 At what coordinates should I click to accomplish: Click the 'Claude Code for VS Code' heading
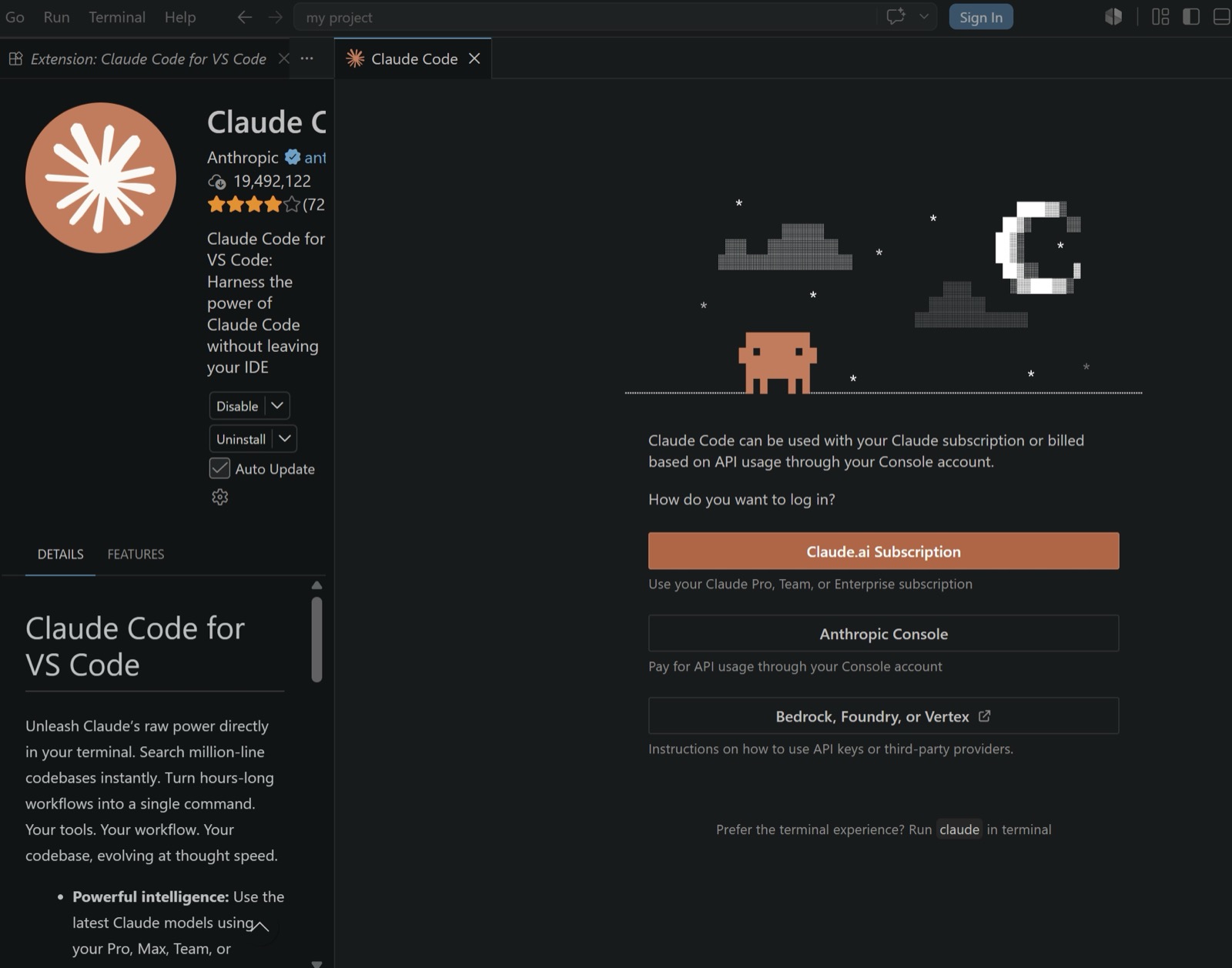[x=136, y=646]
